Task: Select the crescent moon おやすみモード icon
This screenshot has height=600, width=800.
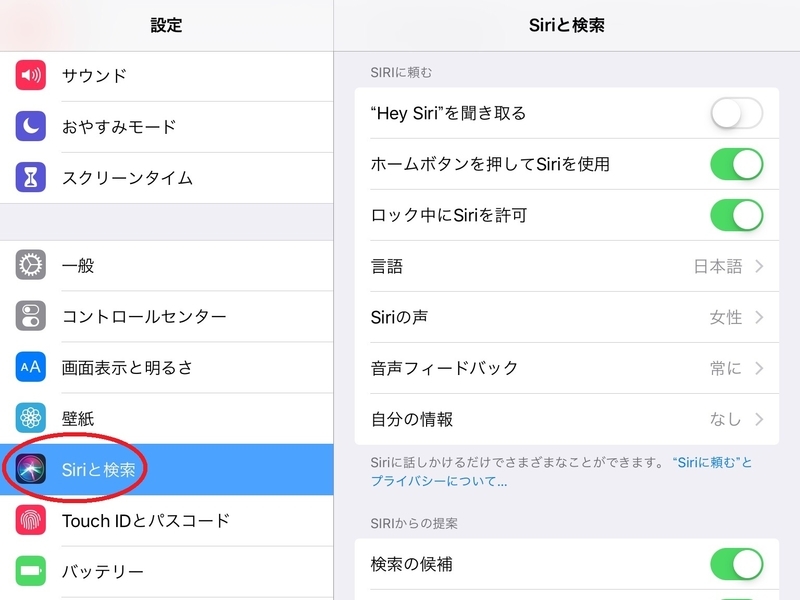Action: [x=30, y=126]
